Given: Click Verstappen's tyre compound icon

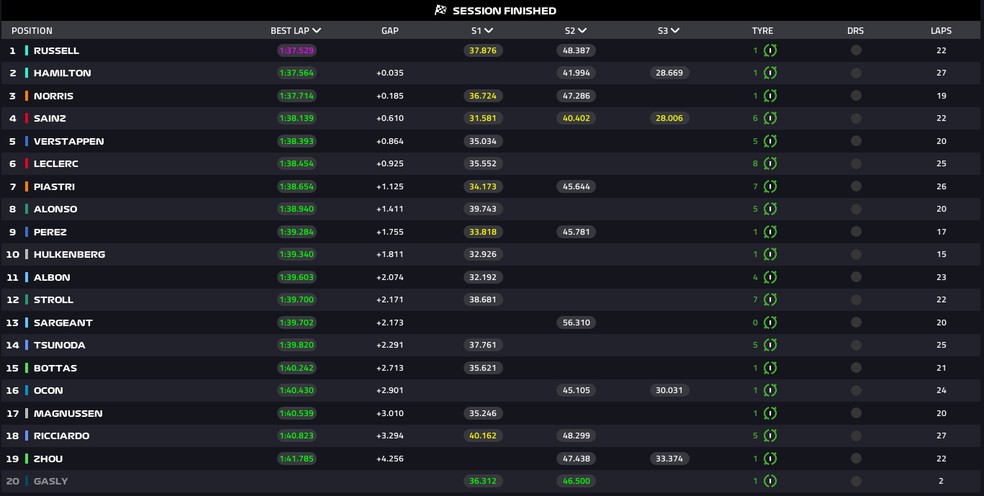Looking at the screenshot, I should pos(770,141).
